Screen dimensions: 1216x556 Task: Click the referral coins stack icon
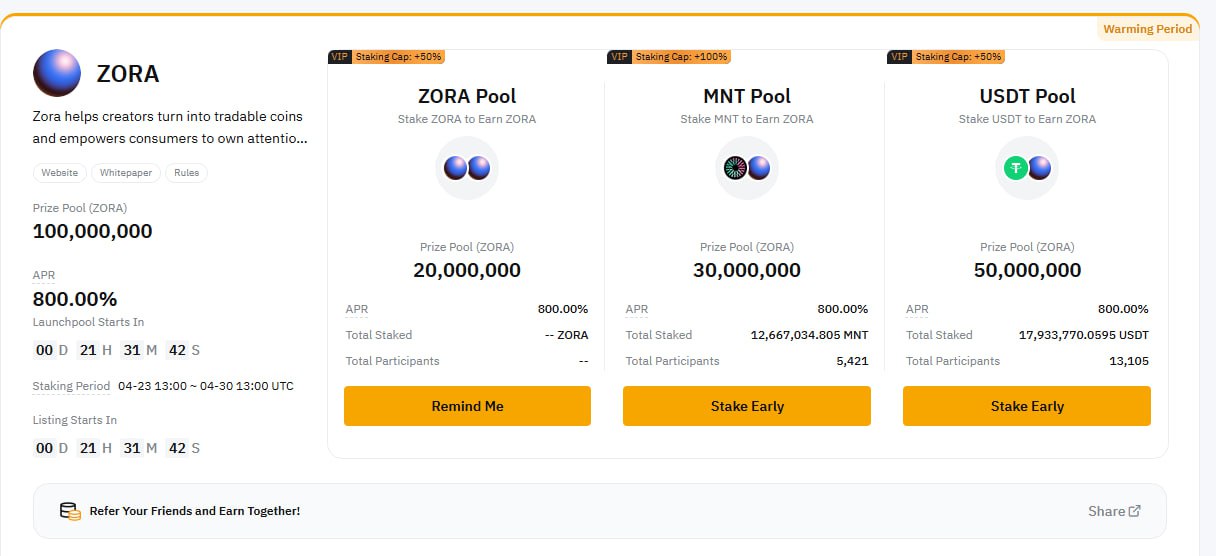coord(70,511)
